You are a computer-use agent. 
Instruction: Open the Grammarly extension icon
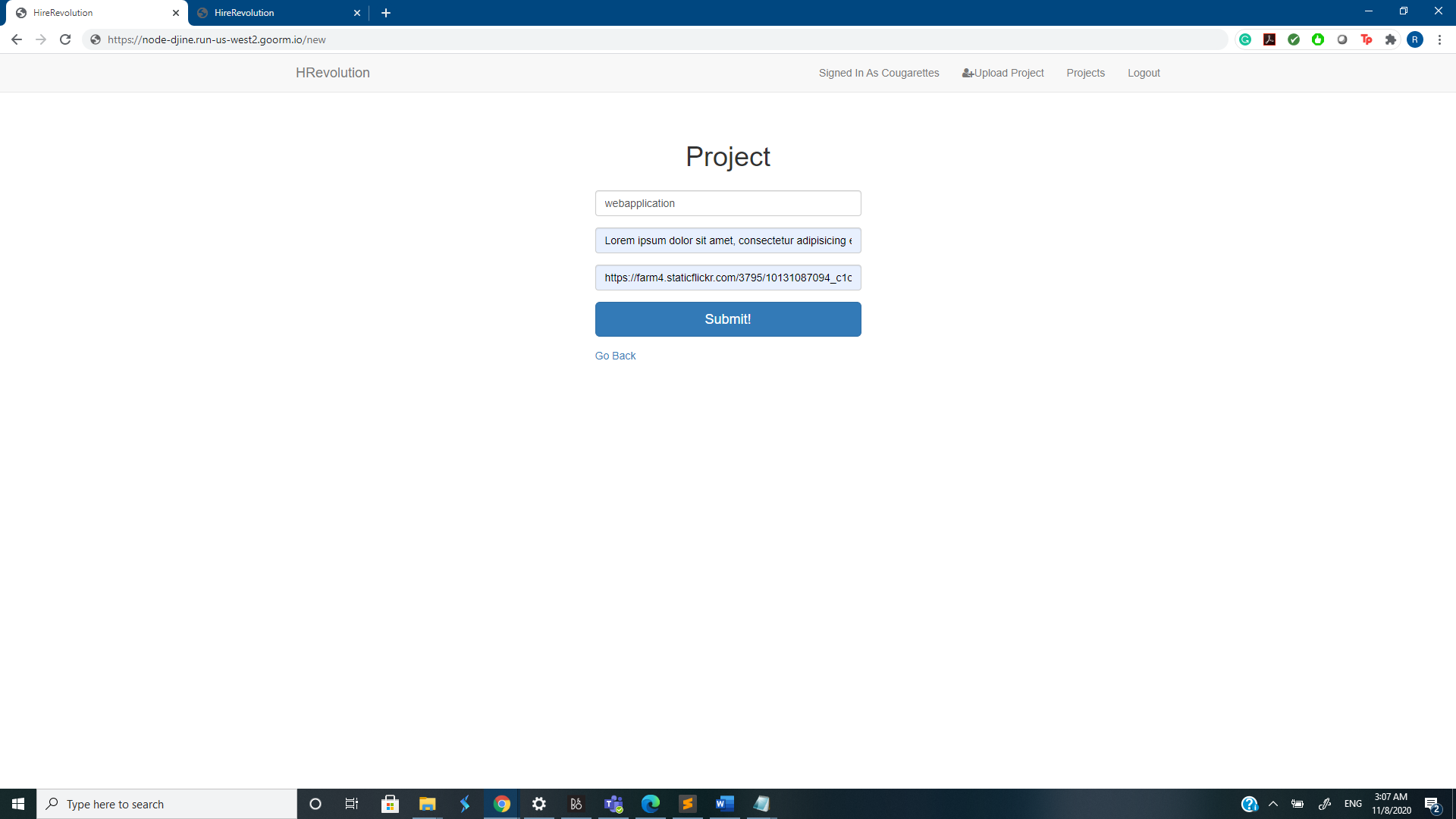click(1245, 39)
